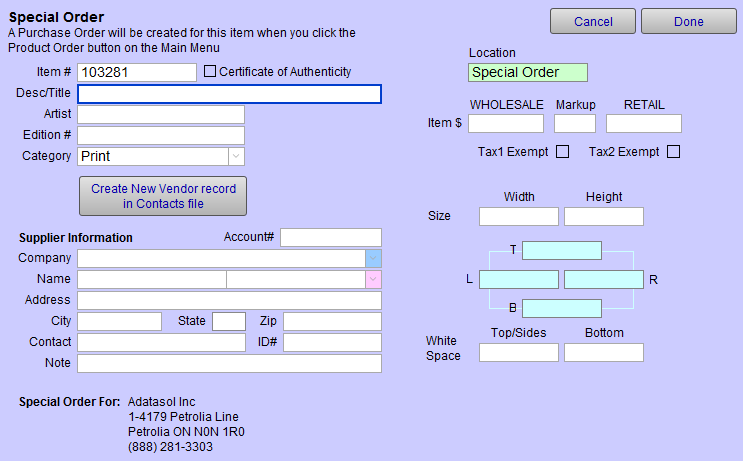Click the Edition # field
Viewport: 743px width, 461px height.
tap(161, 135)
